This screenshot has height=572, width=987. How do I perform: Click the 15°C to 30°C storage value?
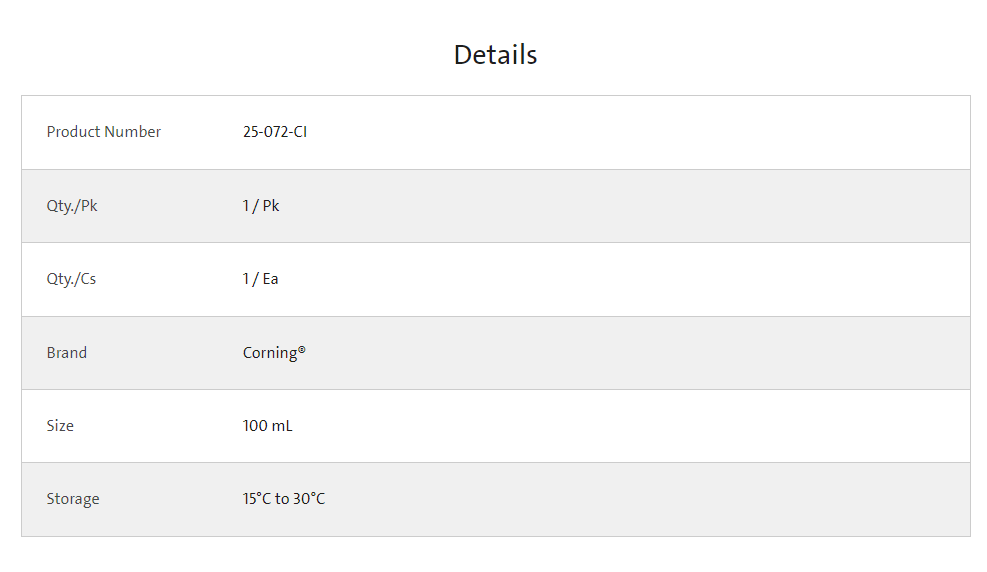[284, 498]
